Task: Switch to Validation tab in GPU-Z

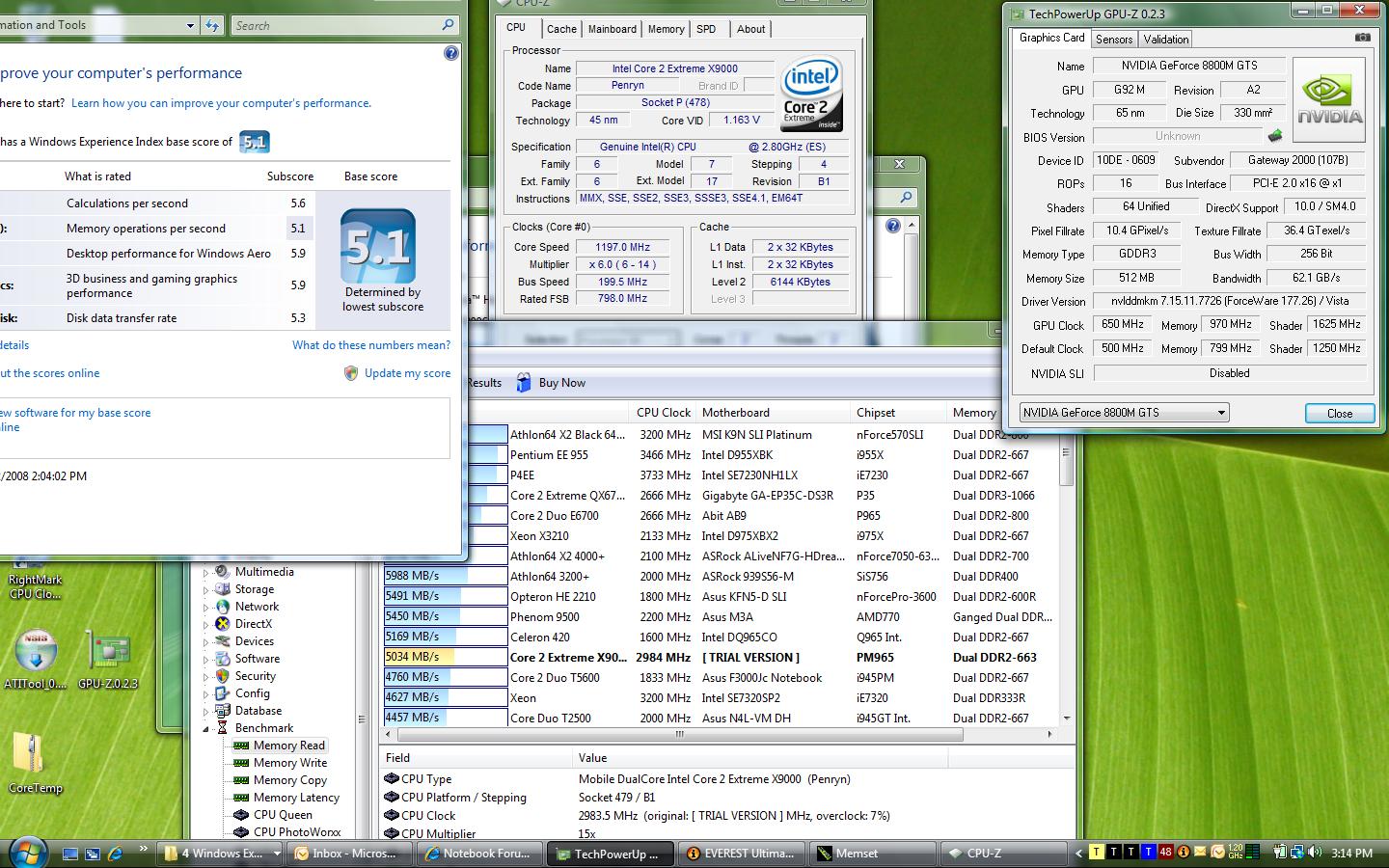Action: point(1166,40)
